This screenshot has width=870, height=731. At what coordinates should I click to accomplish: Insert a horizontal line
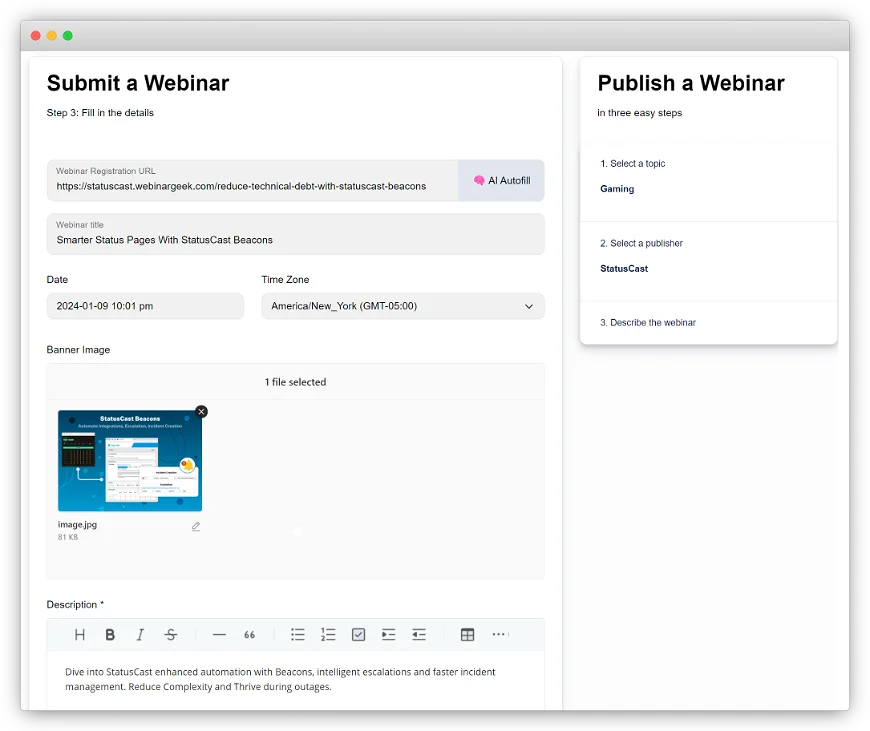coord(219,634)
